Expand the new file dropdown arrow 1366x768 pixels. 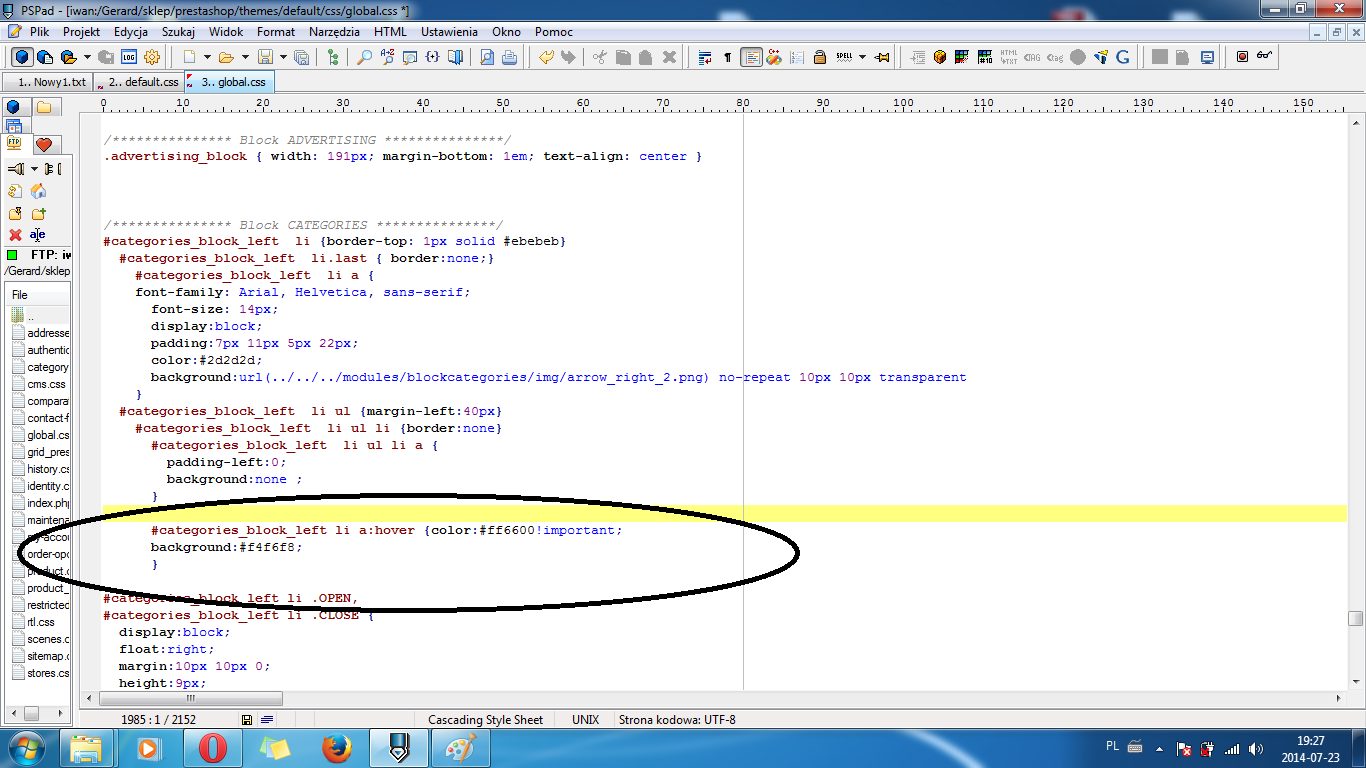tap(207, 57)
